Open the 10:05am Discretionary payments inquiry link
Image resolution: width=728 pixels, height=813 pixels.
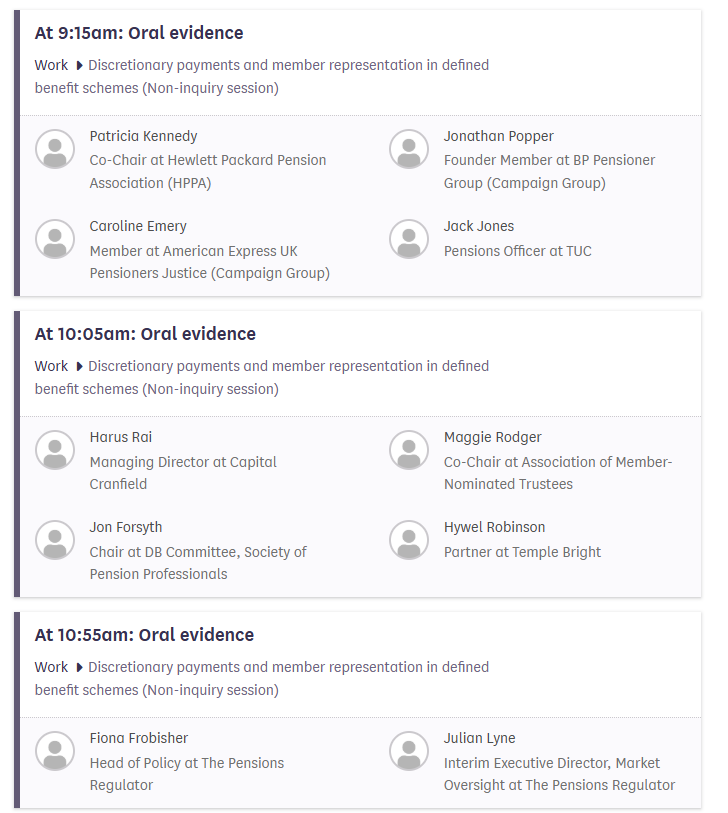(x=288, y=367)
